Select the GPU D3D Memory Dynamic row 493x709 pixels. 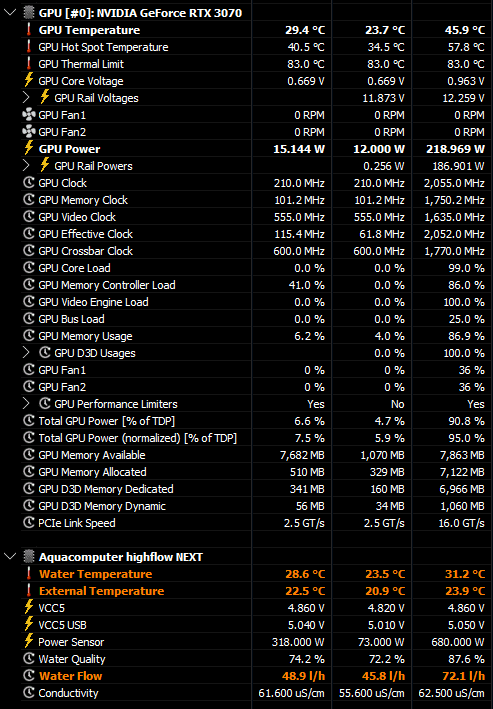click(x=256, y=506)
